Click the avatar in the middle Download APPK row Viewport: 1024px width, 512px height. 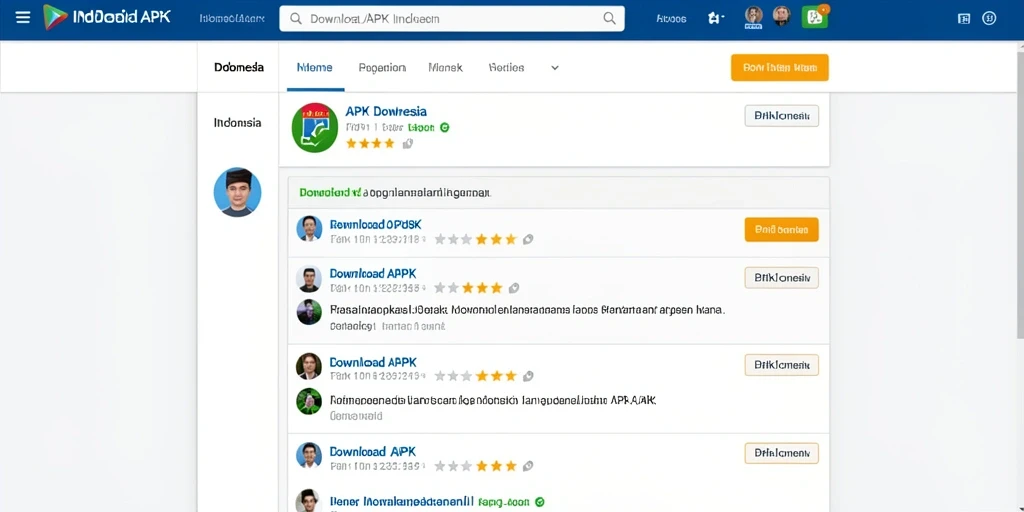coord(309,366)
